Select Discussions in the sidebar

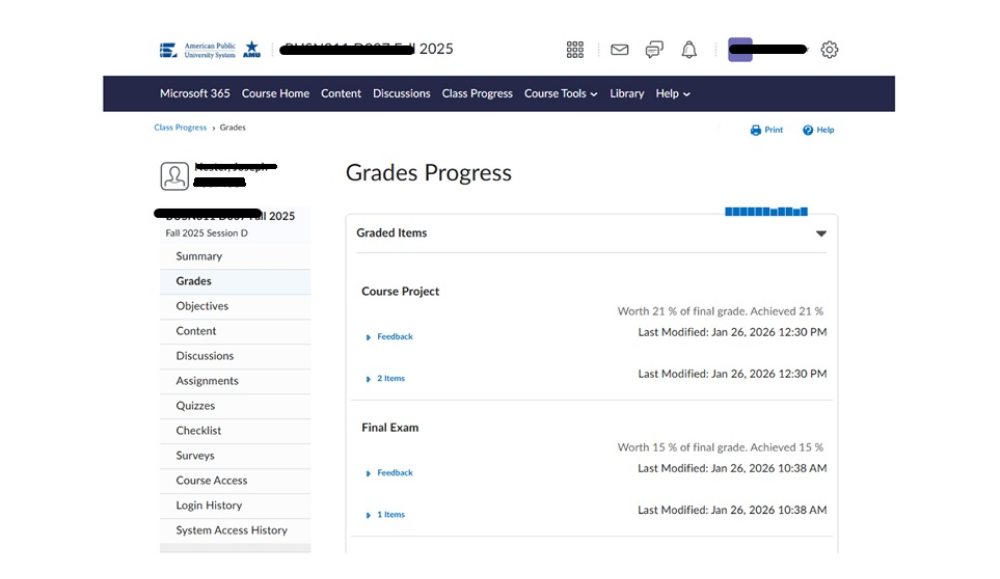(x=235, y=356)
